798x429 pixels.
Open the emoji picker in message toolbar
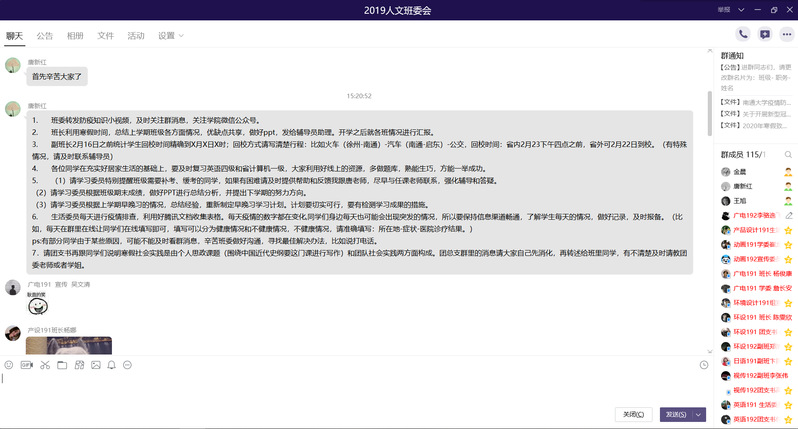(x=10, y=365)
